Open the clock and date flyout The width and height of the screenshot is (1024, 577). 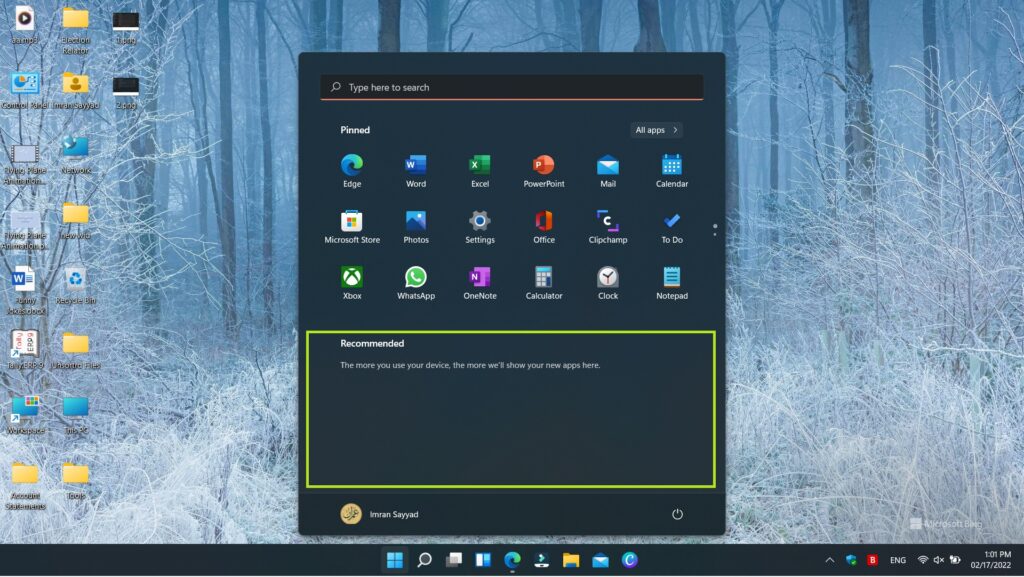click(x=991, y=560)
